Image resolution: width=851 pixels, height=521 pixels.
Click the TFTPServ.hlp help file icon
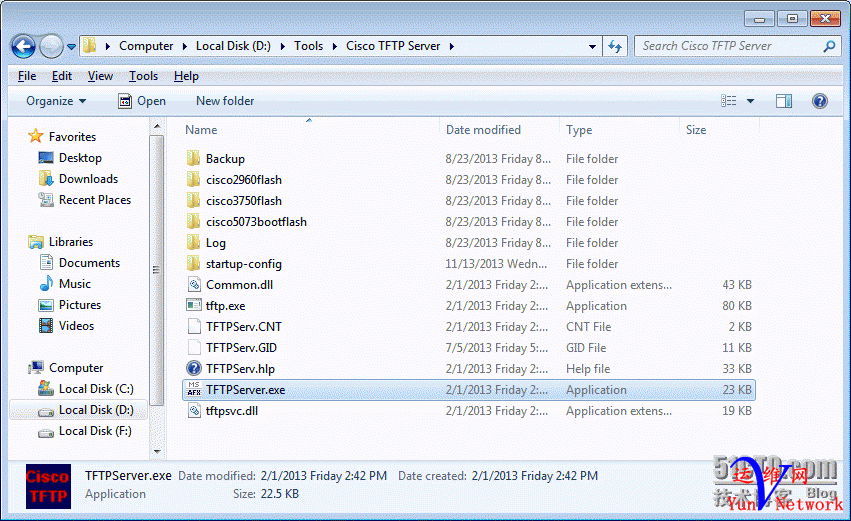(x=194, y=368)
